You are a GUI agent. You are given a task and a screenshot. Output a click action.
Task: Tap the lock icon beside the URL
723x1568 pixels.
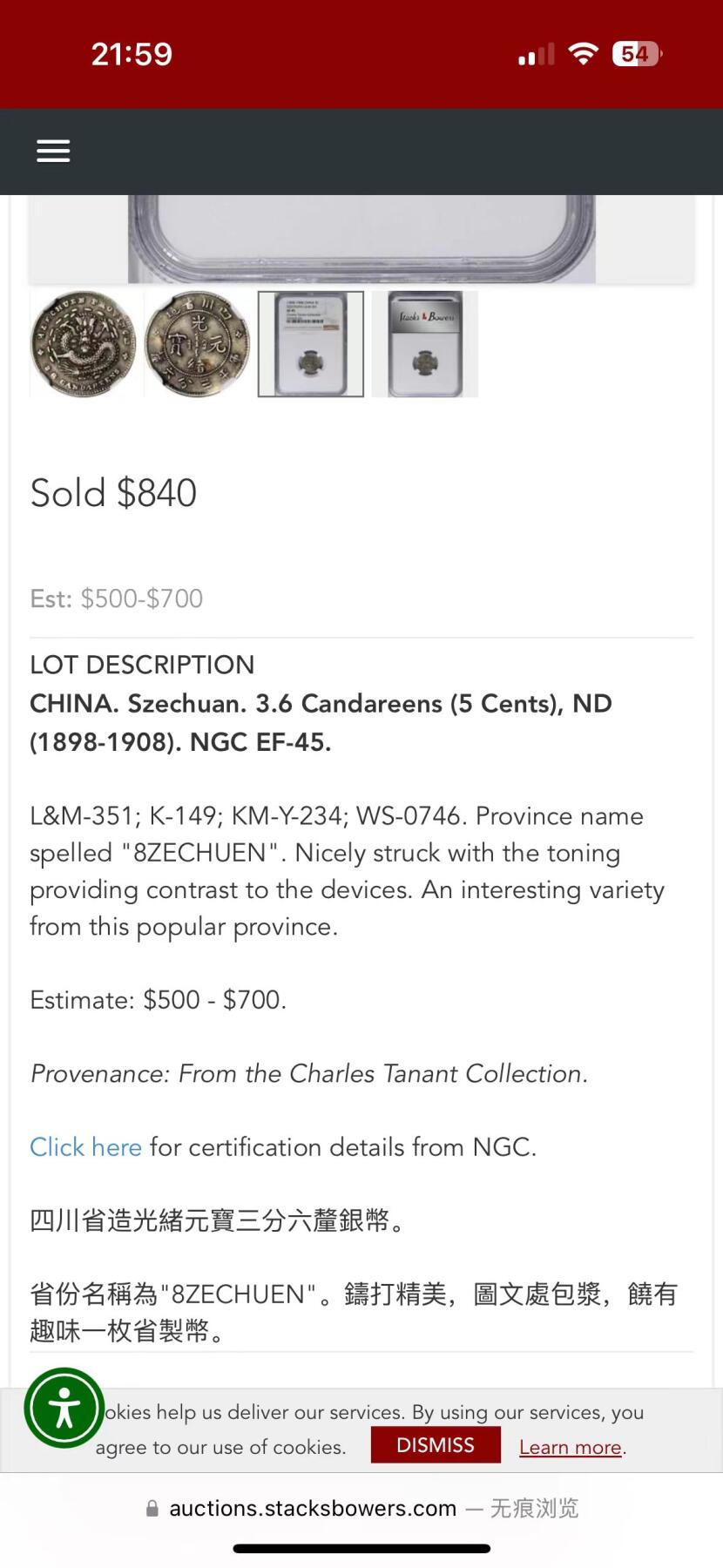pyautogui.click(x=152, y=1509)
